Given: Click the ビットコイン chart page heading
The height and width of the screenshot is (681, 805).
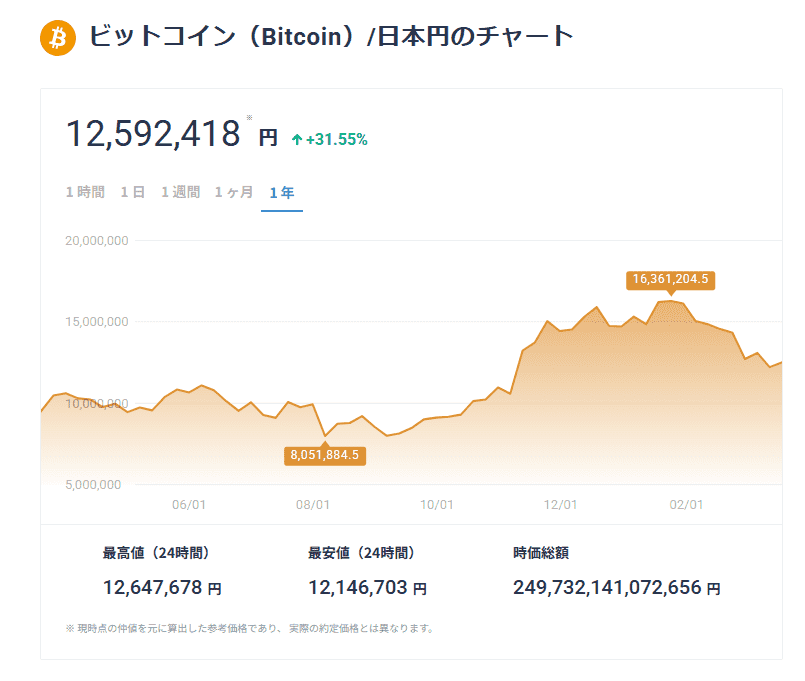Looking at the screenshot, I should pyautogui.click(x=331, y=37).
